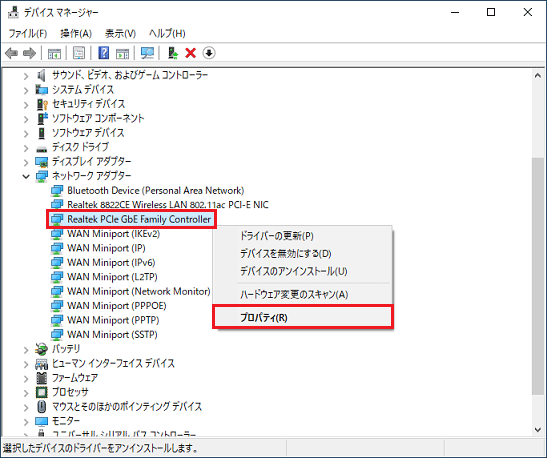547x458 pixels.
Task: Toggle the console tree pane toolbar icon
Action: point(54,53)
